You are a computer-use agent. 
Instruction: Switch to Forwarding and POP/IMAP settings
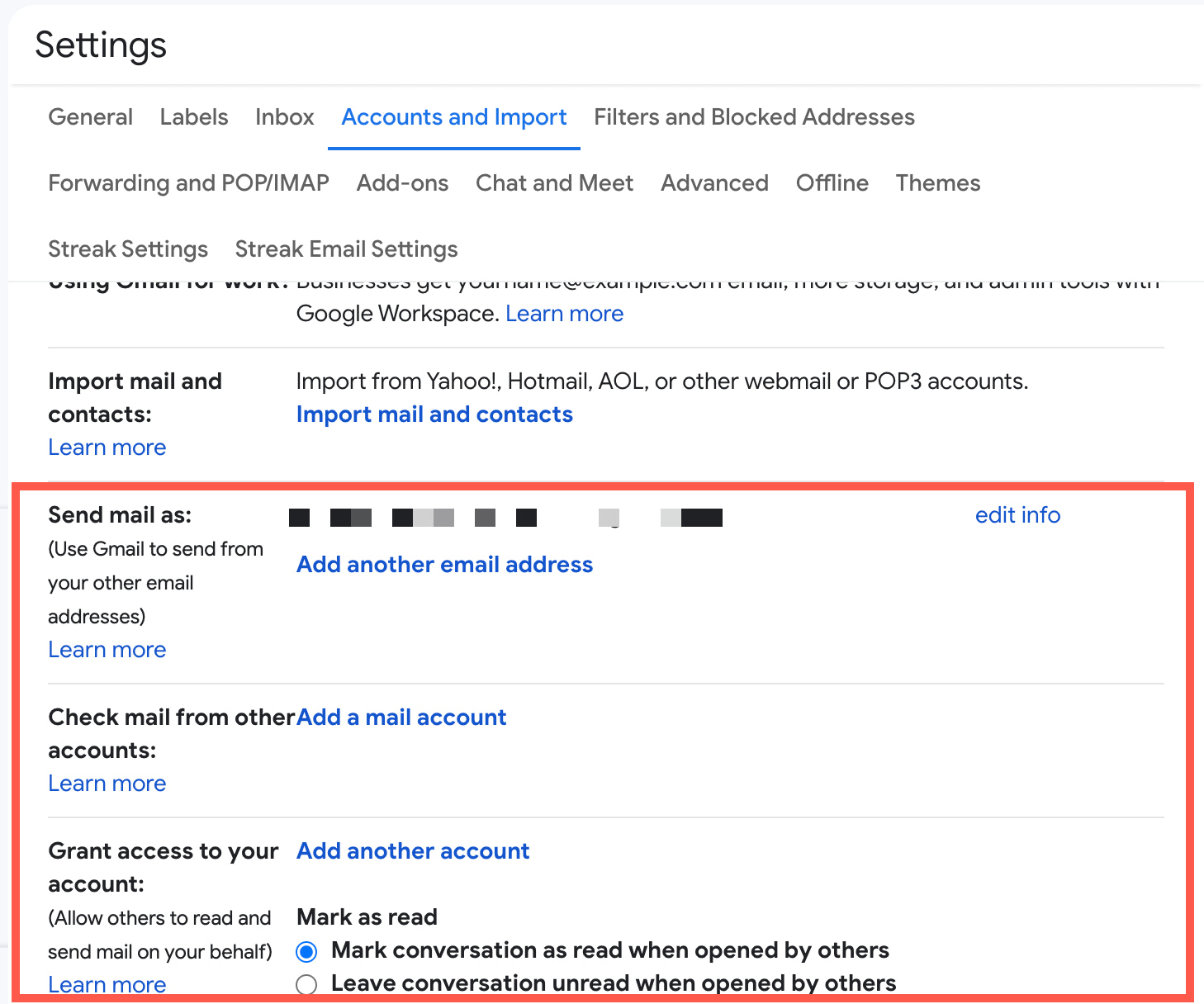(x=188, y=183)
